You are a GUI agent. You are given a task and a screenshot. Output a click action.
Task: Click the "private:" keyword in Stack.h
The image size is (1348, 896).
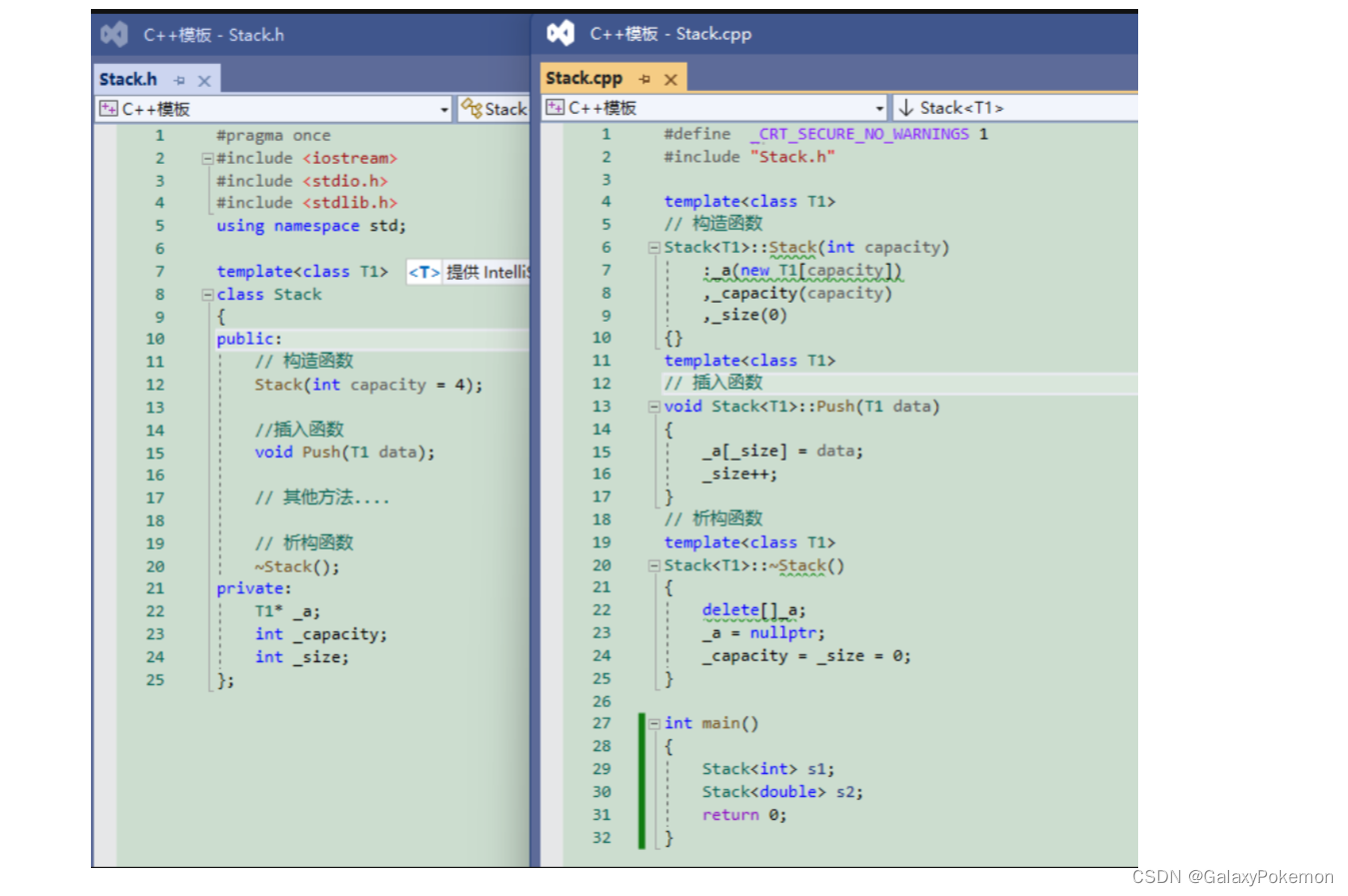pos(254,589)
